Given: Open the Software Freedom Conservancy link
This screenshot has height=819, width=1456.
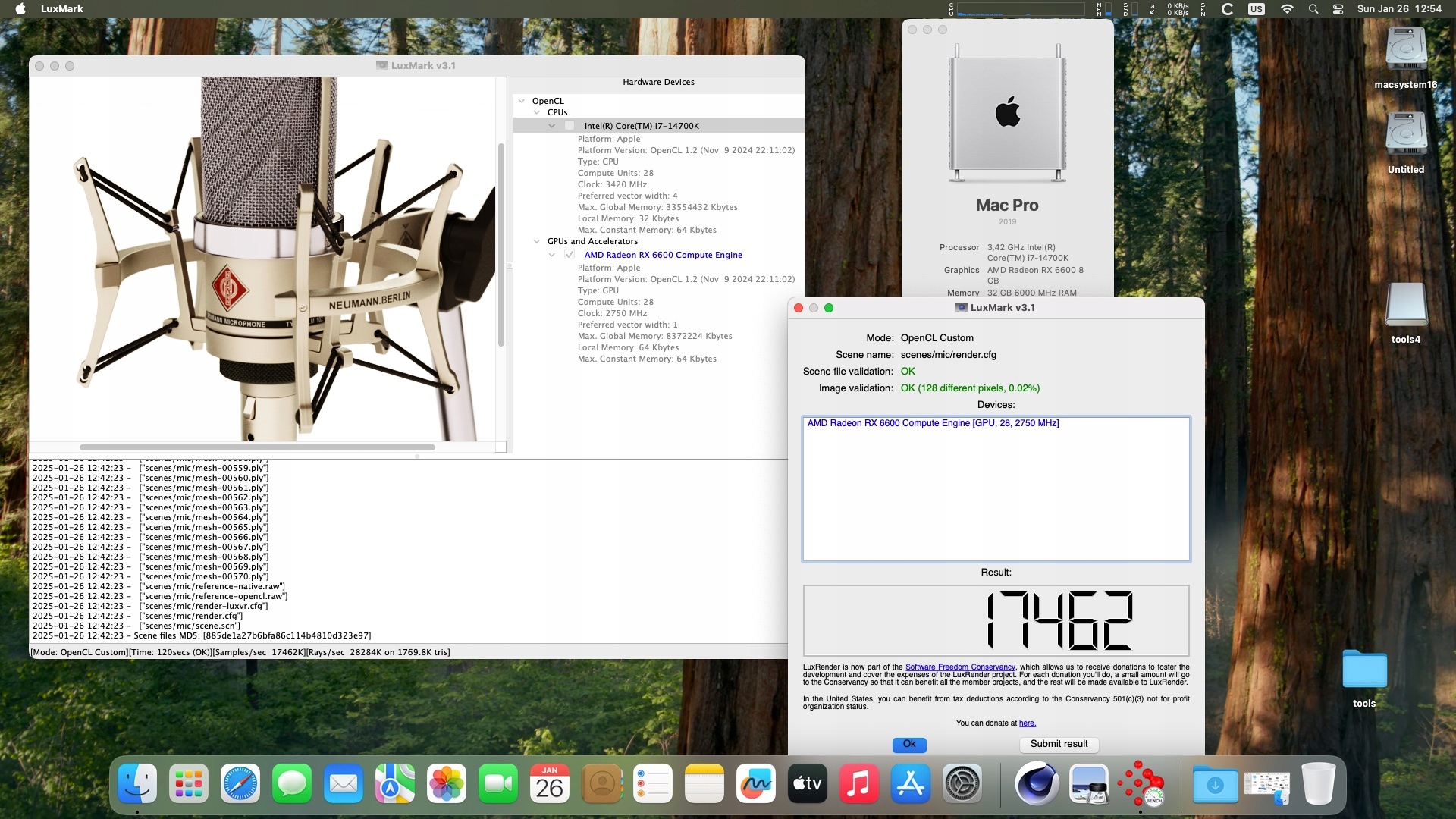Looking at the screenshot, I should click(x=959, y=667).
